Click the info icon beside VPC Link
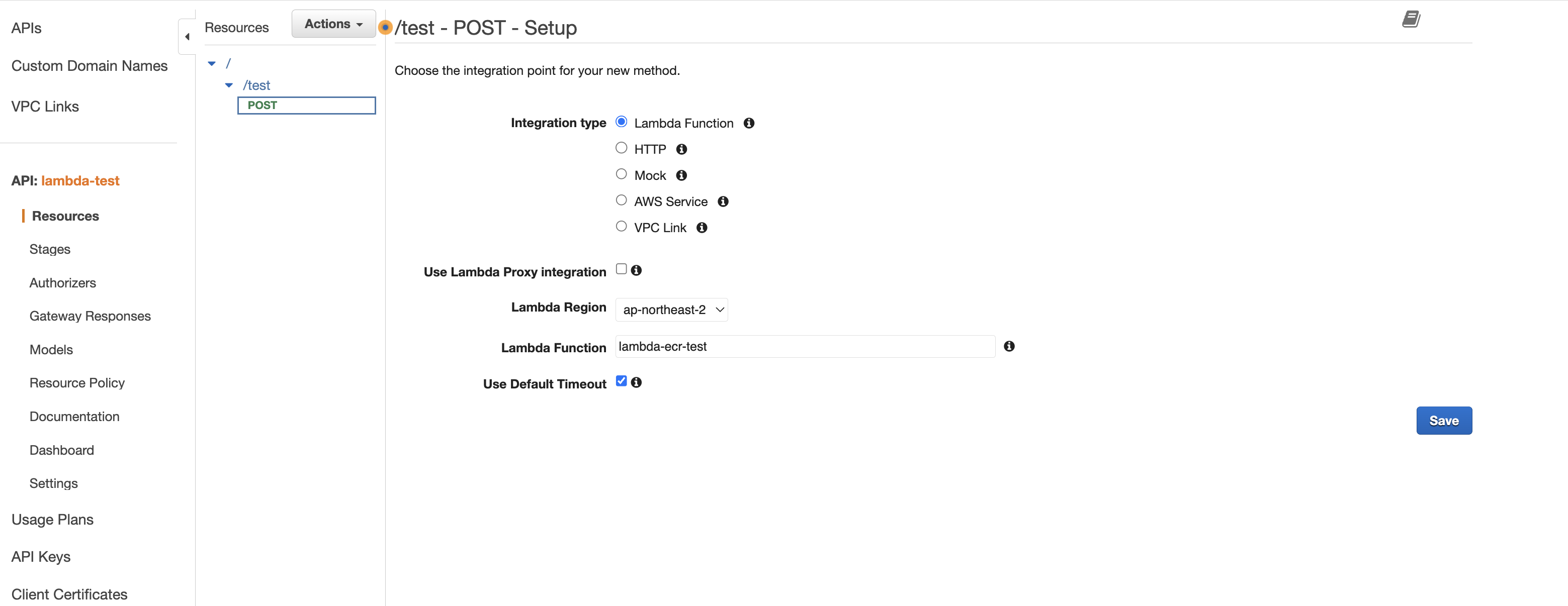1568x606 pixels. point(701,228)
